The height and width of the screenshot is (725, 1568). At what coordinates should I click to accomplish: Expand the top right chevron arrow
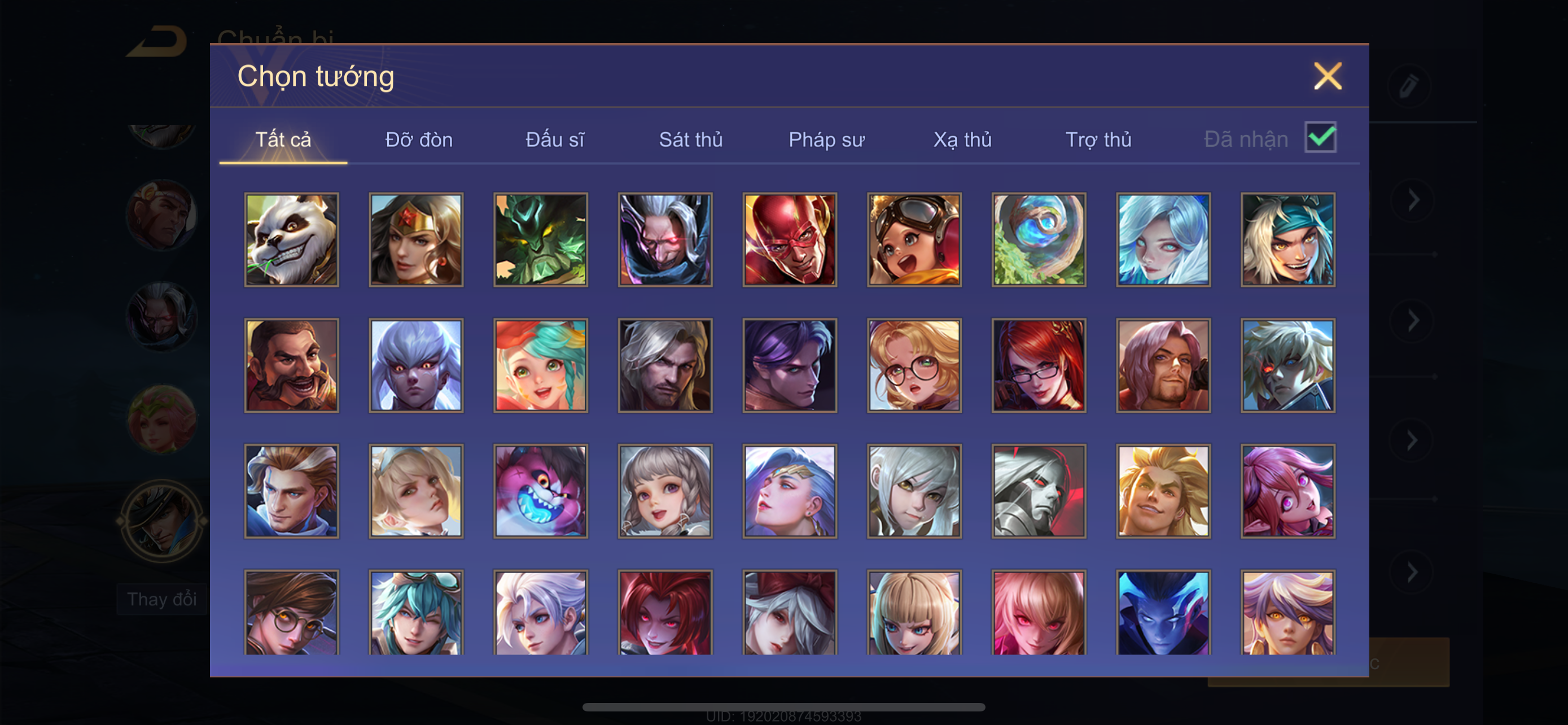(1413, 200)
